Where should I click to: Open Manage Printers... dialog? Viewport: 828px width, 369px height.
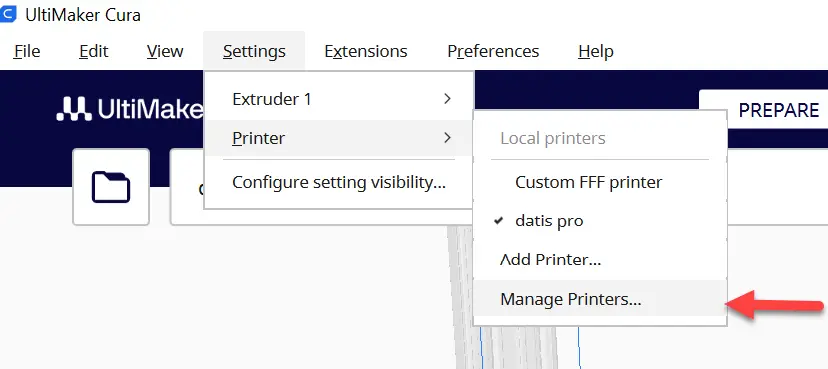pos(600,299)
